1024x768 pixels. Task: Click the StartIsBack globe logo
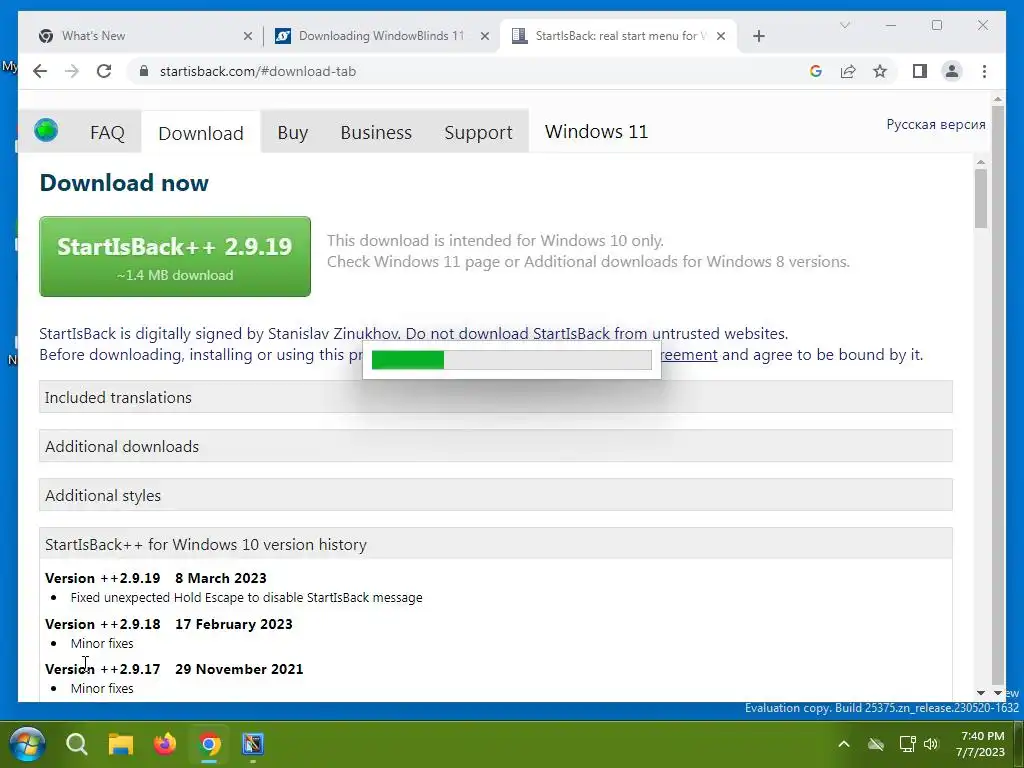coord(46,131)
